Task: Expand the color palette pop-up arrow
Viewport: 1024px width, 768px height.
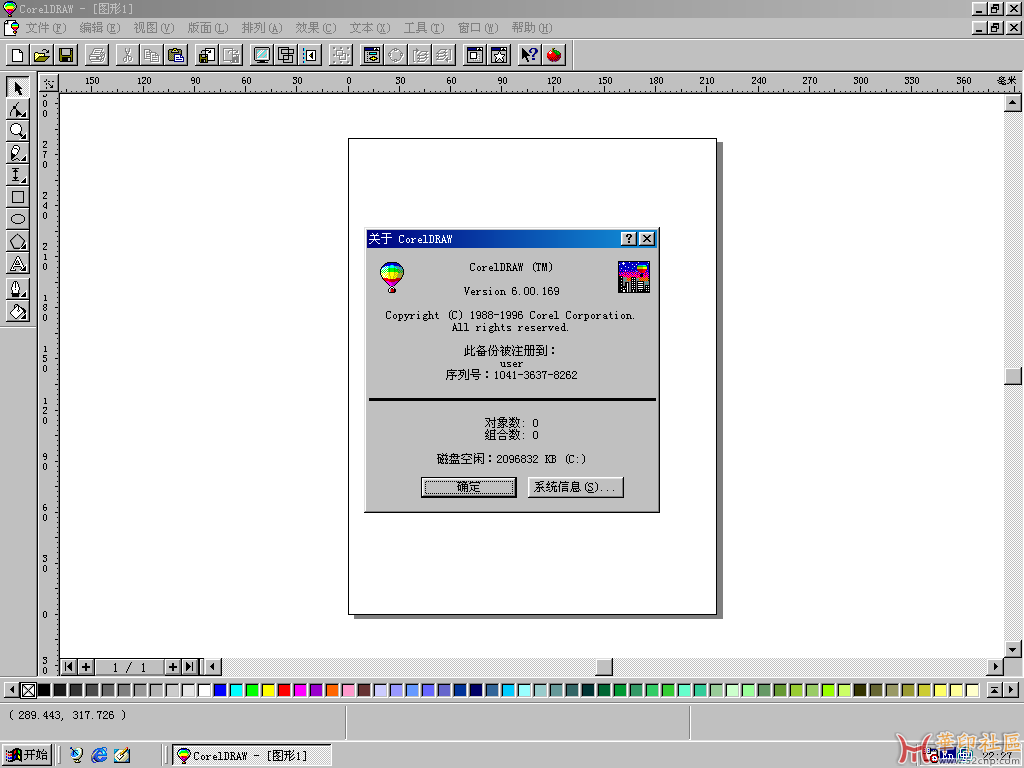Action: tap(994, 690)
